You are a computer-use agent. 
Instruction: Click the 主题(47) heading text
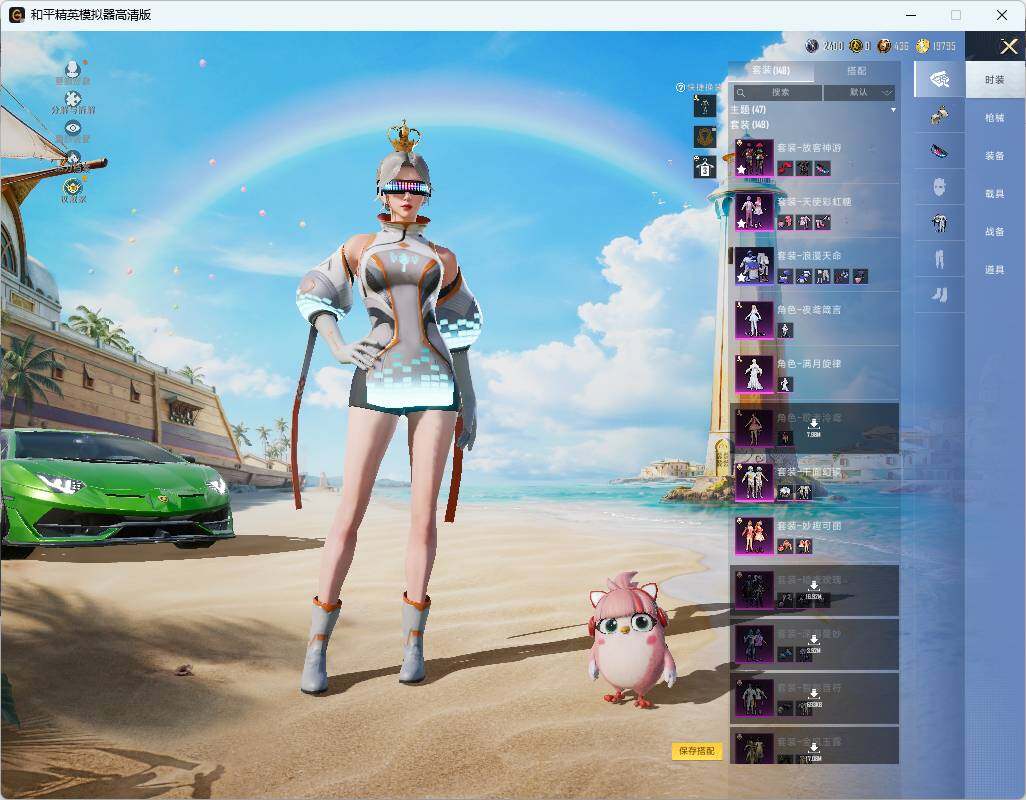click(748, 110)
